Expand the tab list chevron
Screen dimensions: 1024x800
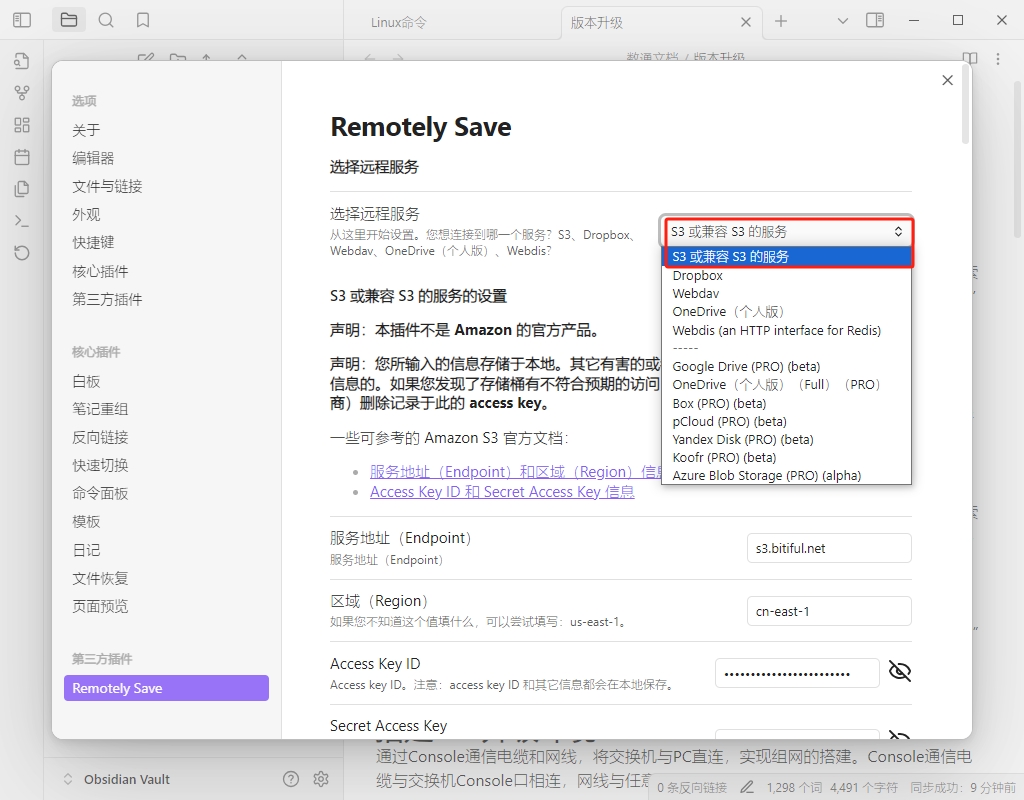tap(842, 20)
